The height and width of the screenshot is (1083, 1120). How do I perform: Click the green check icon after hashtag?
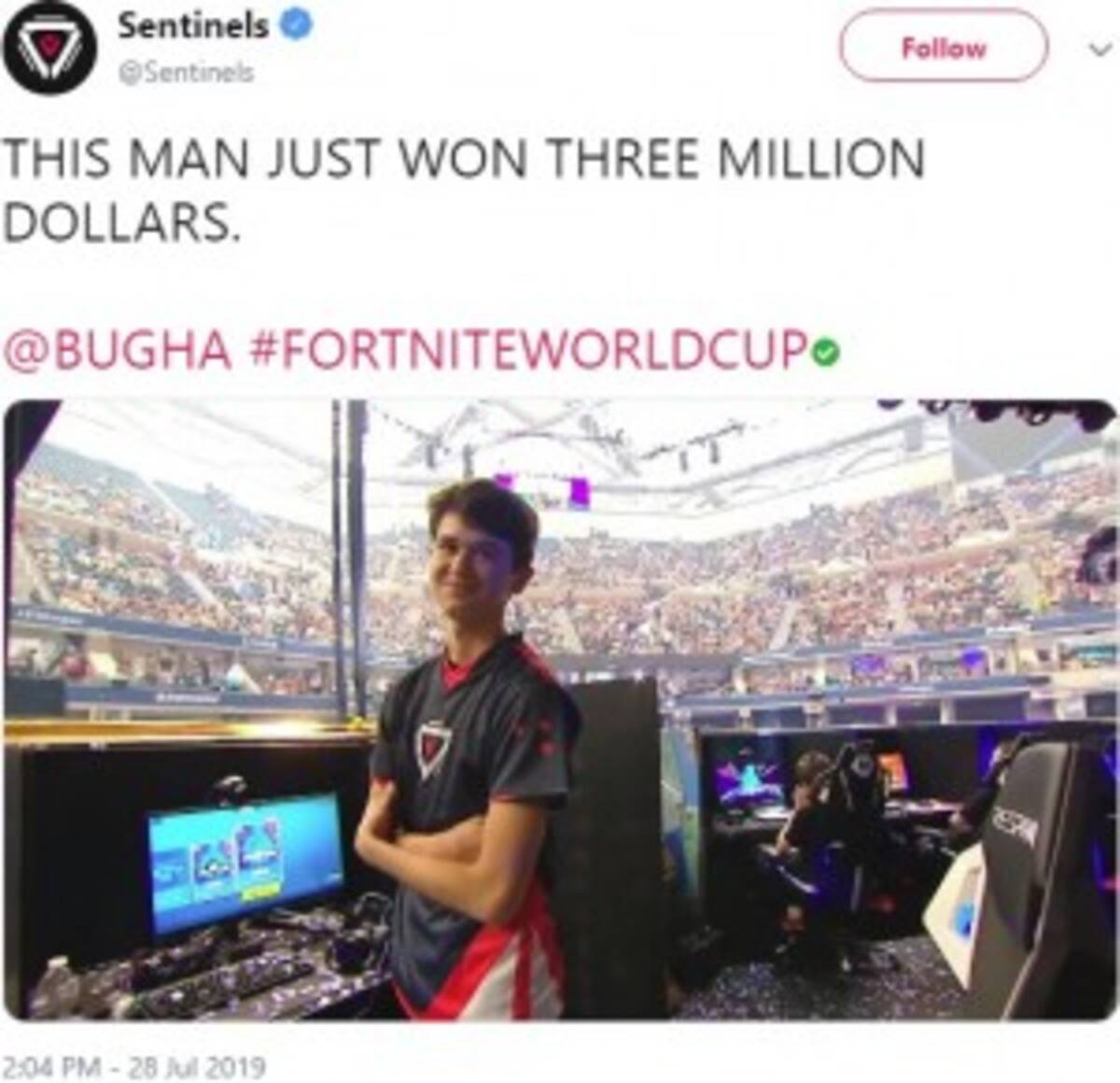click(x=826, y=352)
